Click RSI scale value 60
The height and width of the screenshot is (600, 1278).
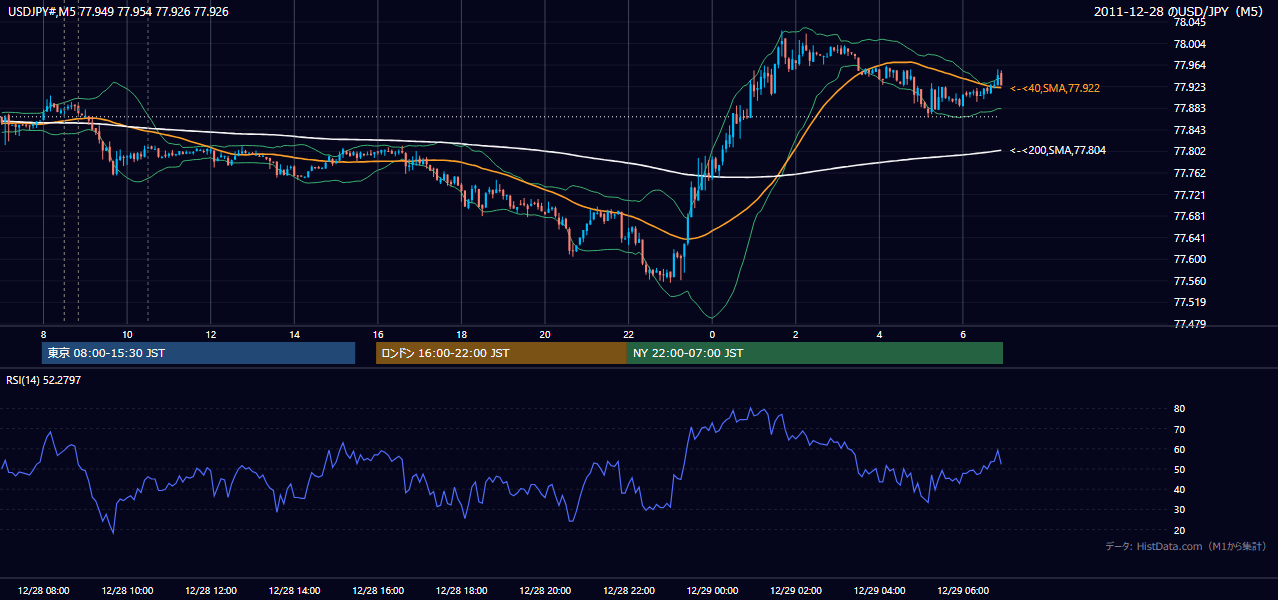(x=1180, y=449)
